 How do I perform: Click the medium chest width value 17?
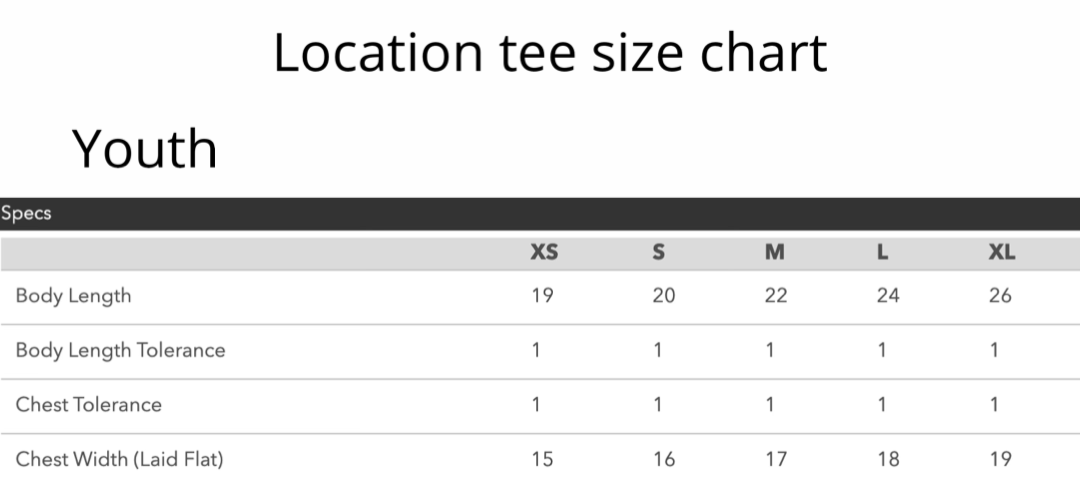[775, 460]
